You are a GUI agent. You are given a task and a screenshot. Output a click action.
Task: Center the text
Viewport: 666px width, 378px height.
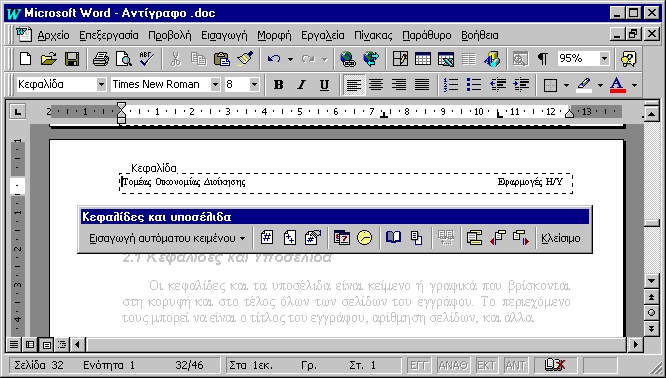click(376, 85)
